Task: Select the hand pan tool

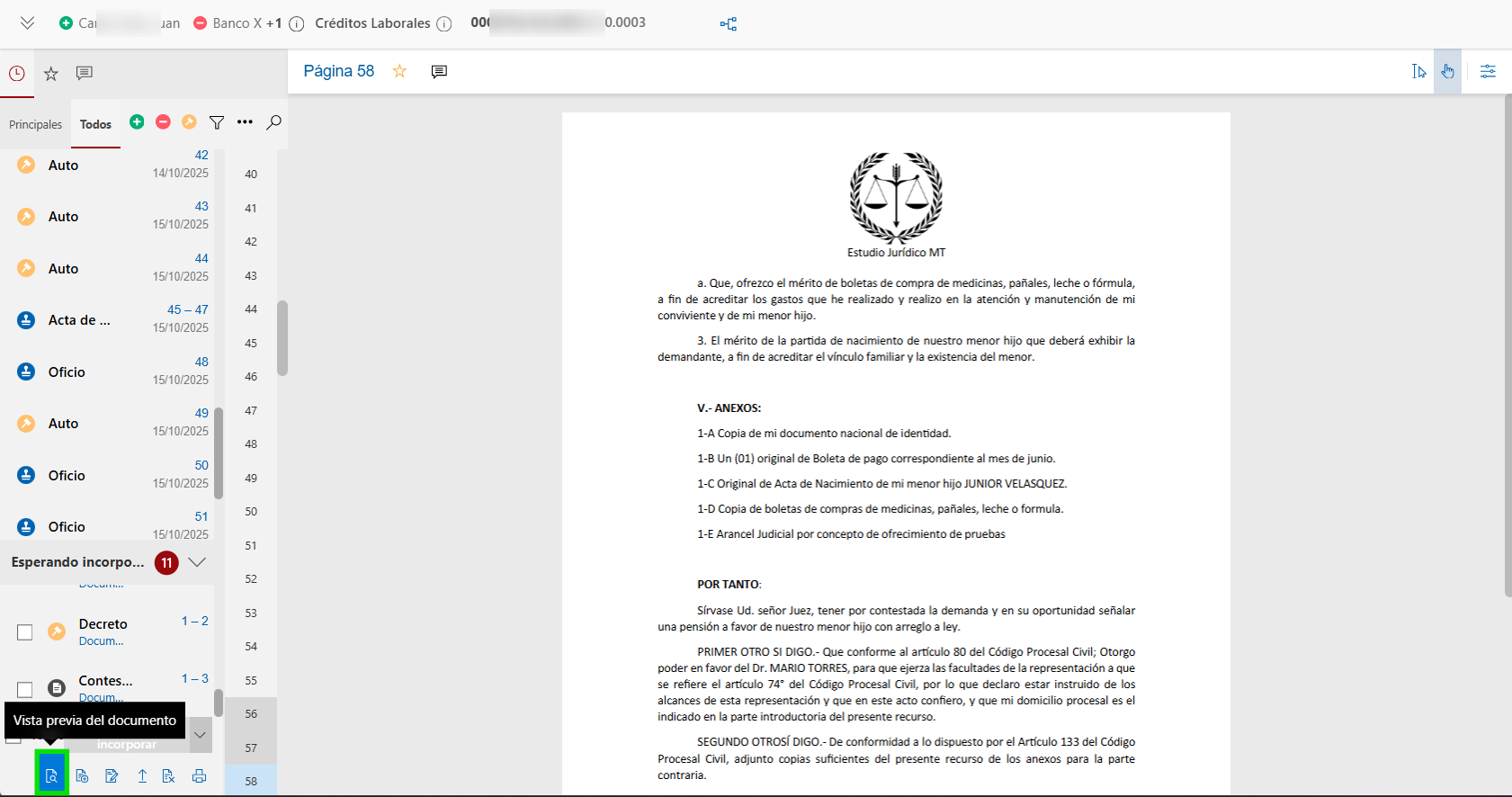Action: click(1447, 71)
